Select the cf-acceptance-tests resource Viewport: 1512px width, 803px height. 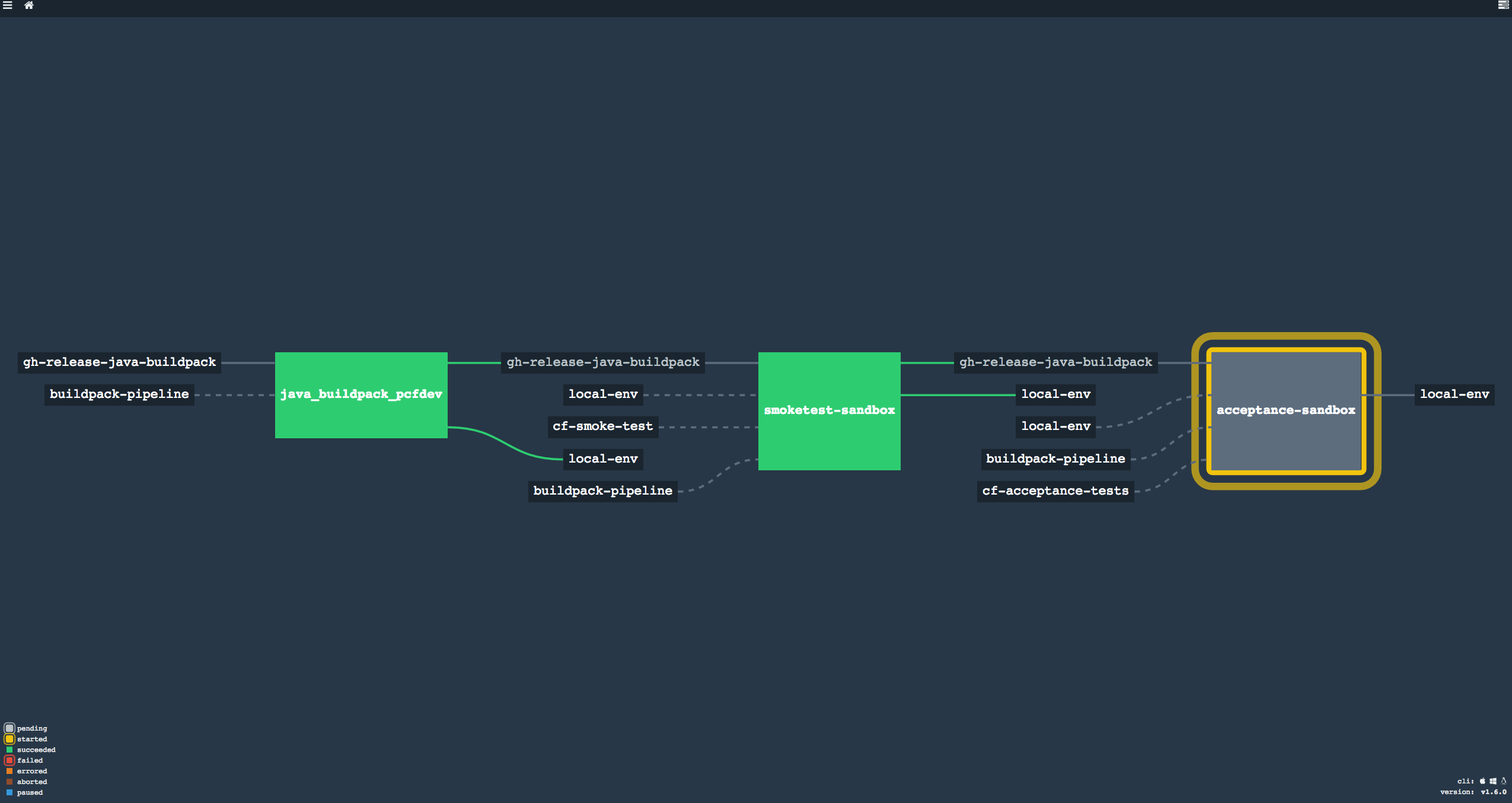[1055, 491]
